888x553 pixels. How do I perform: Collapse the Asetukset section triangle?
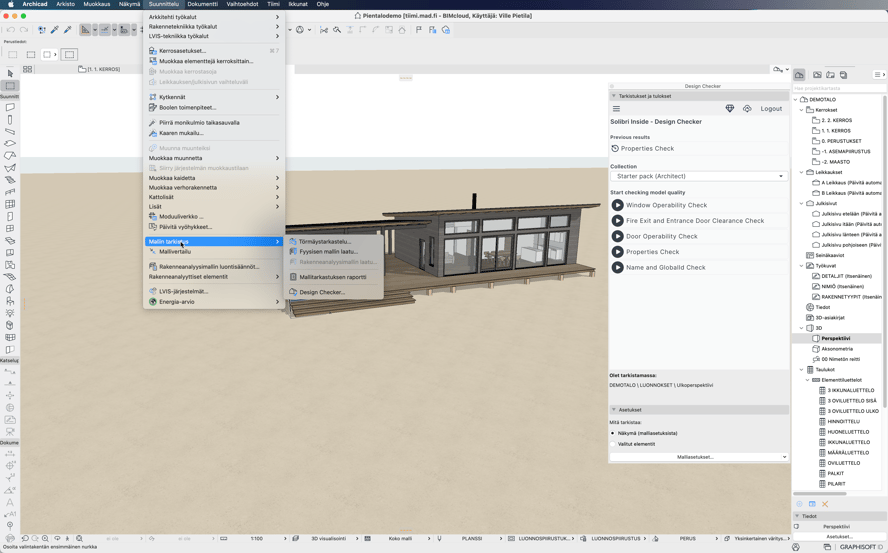tap(613, 410)
